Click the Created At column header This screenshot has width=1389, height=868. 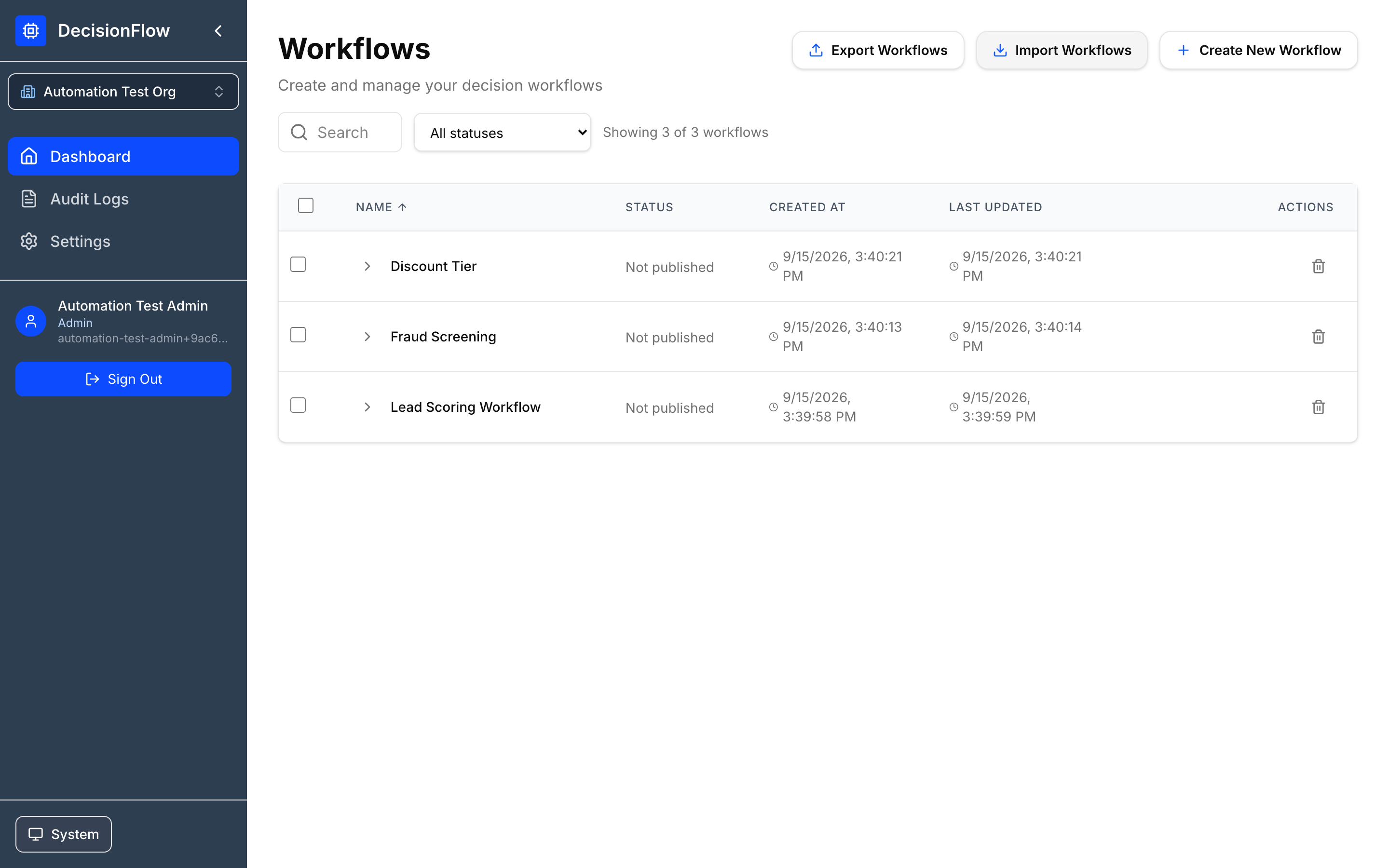click(x=807, y=207)
